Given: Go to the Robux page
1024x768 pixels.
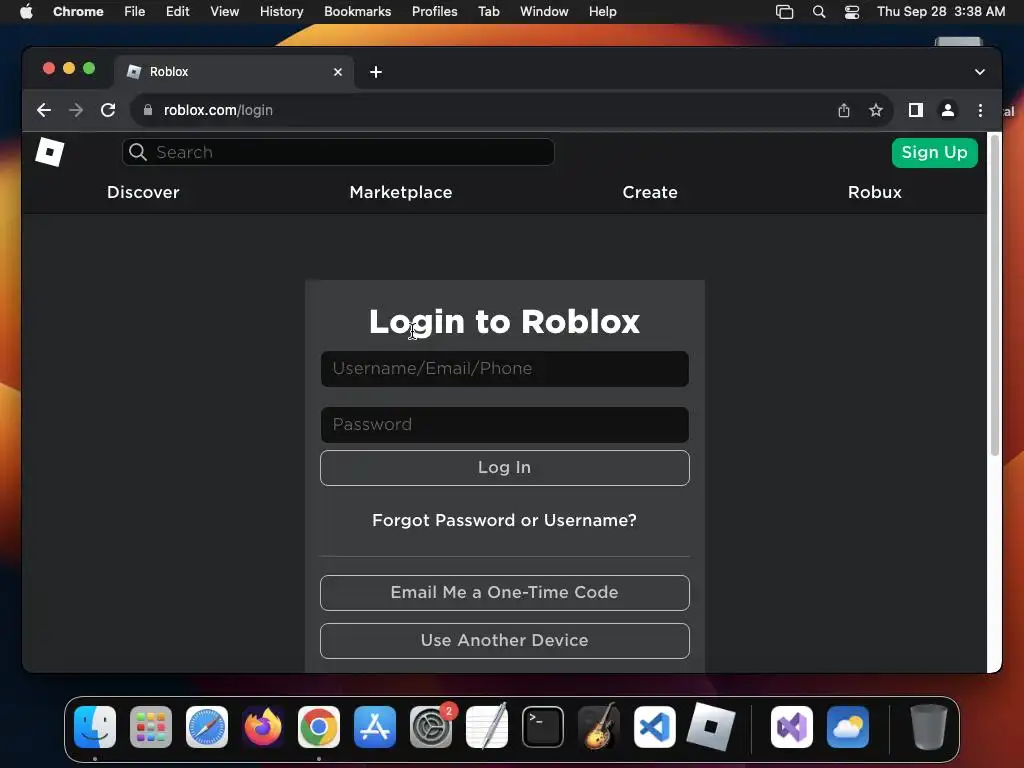Looking at the screenshot, I should [874, 192].
